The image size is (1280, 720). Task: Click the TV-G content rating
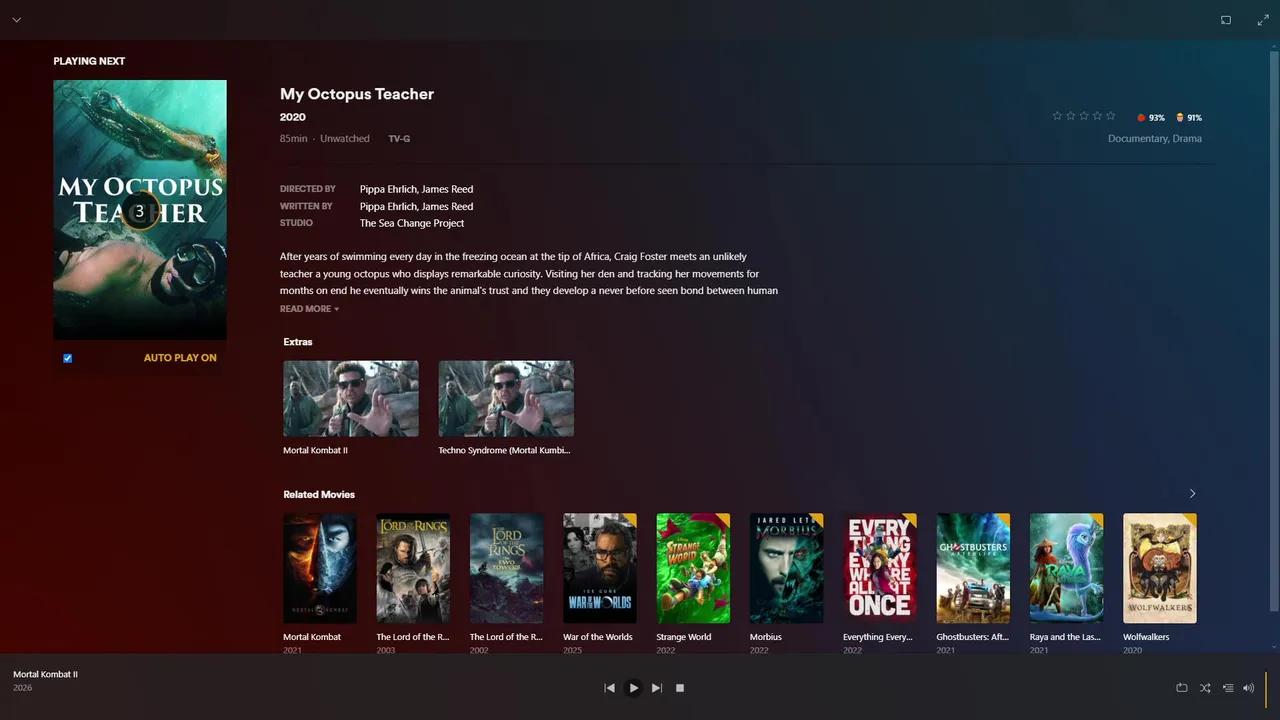[399, 139]
